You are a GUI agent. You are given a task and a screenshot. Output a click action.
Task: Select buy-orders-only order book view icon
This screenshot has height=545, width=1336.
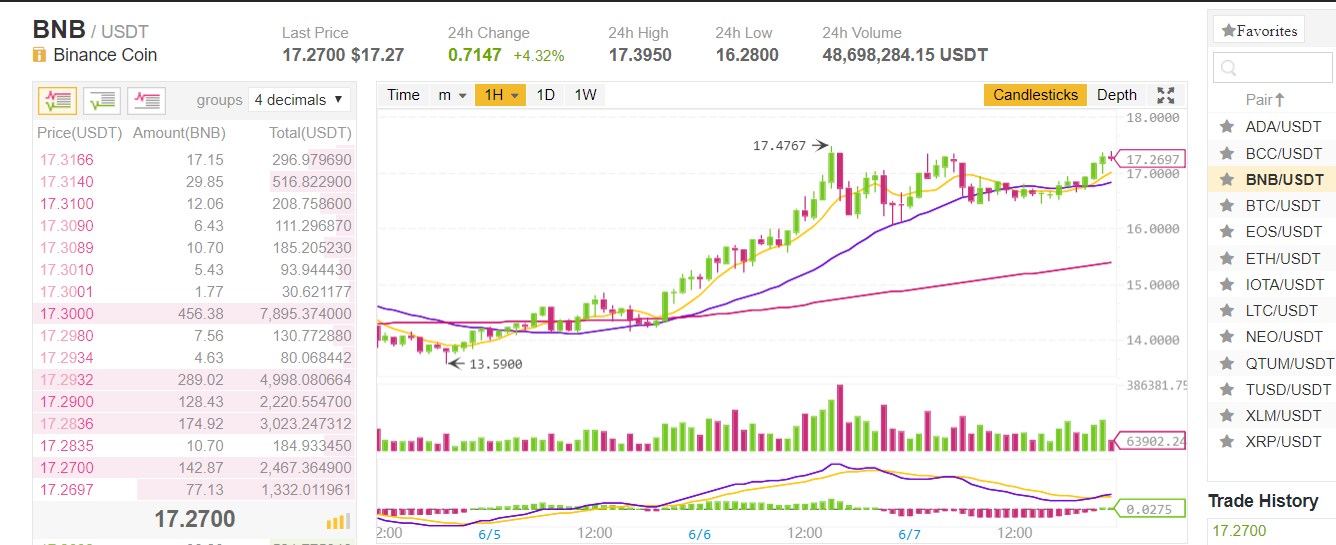102,100
